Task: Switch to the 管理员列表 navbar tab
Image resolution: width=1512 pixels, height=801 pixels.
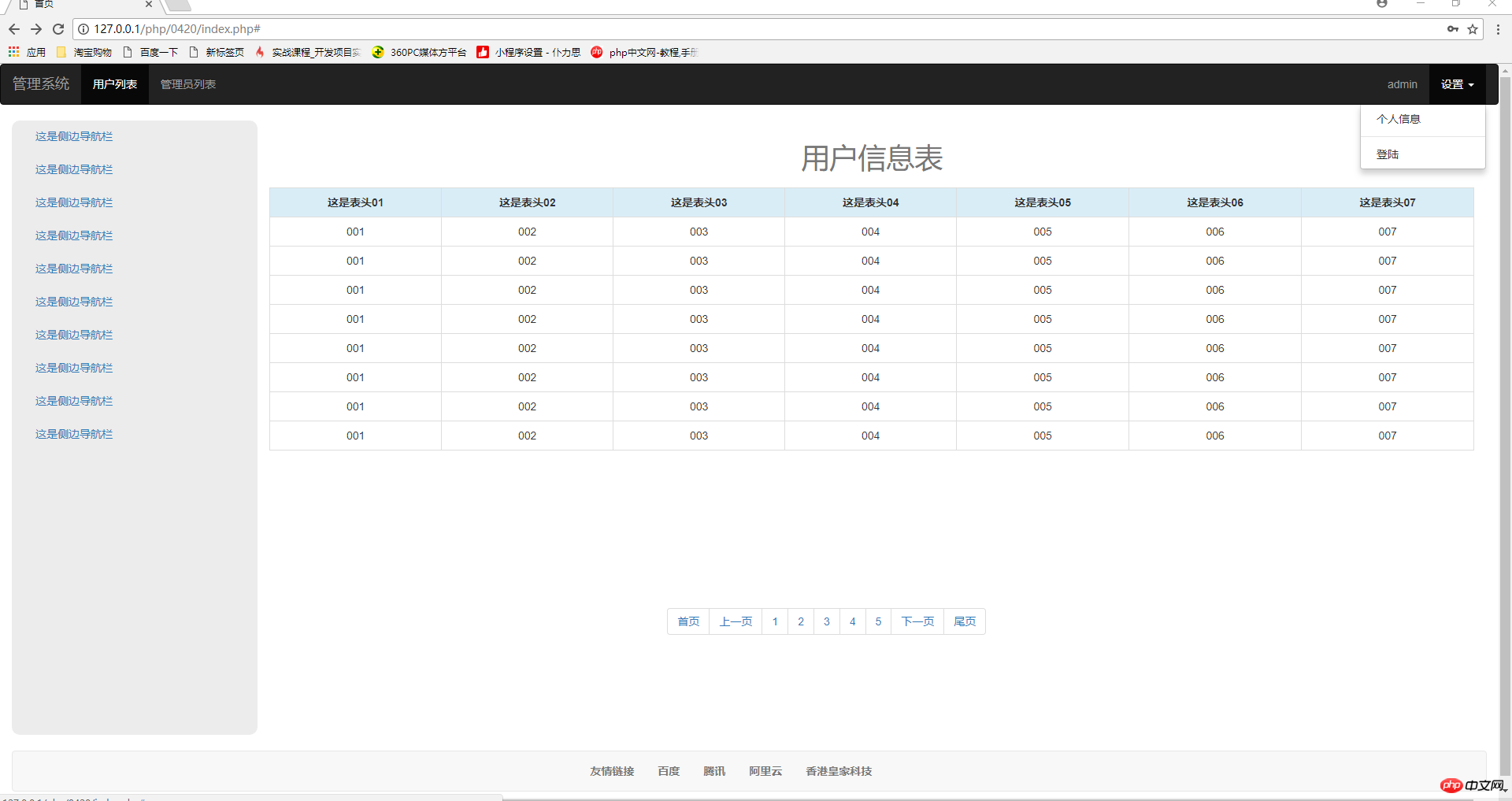Action: [188, 84]
